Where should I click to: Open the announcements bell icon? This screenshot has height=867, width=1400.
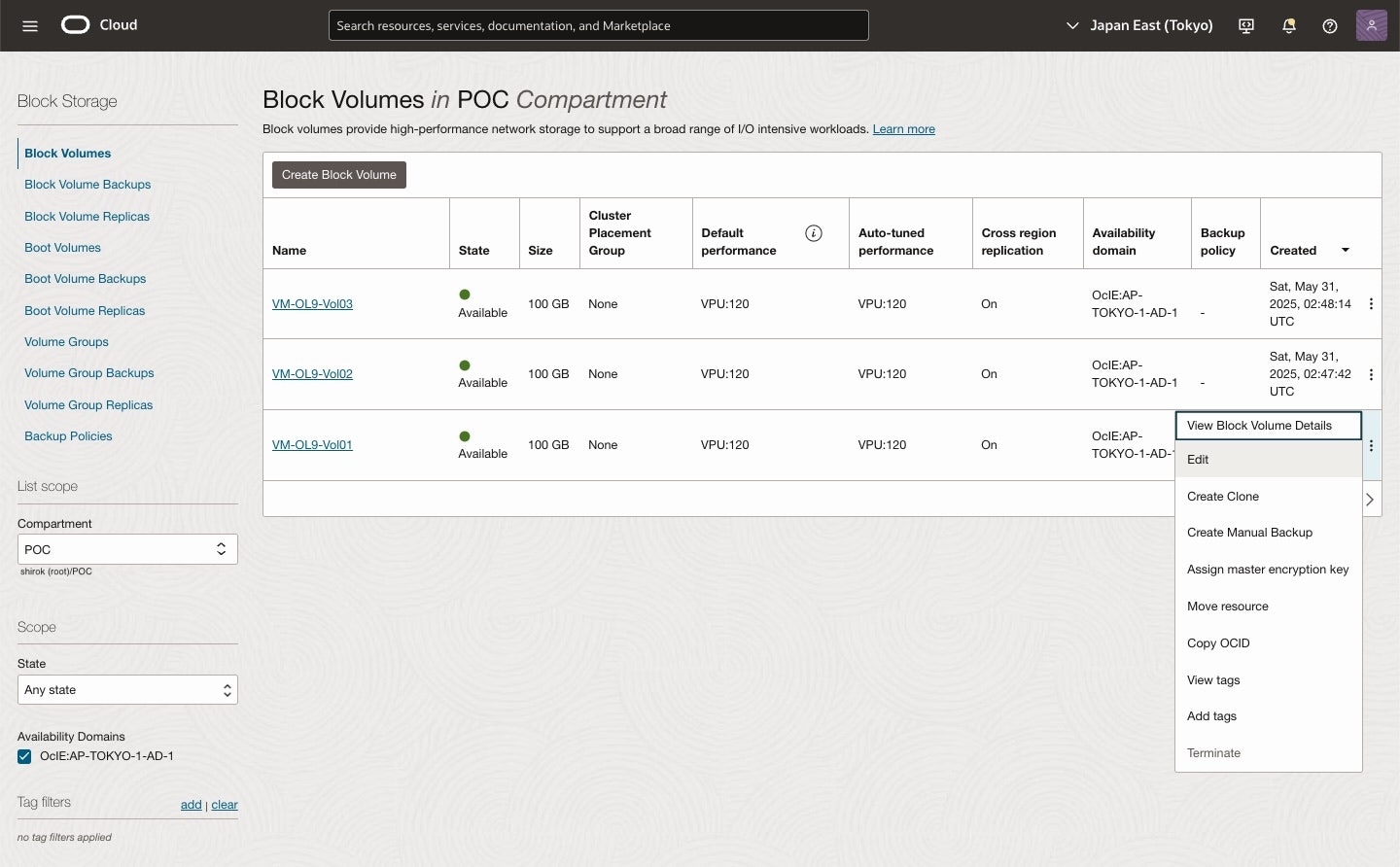[x=1289, y=26]
